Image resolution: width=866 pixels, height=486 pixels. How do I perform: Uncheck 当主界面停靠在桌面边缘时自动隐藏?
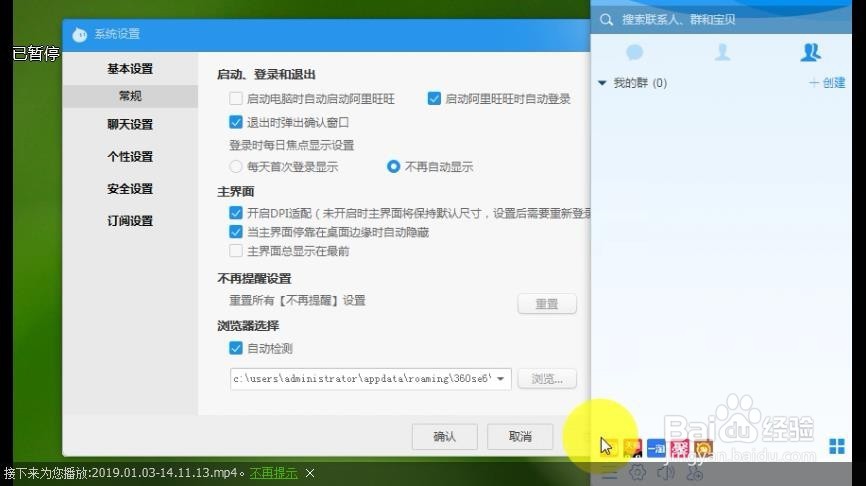pos(236,231)
